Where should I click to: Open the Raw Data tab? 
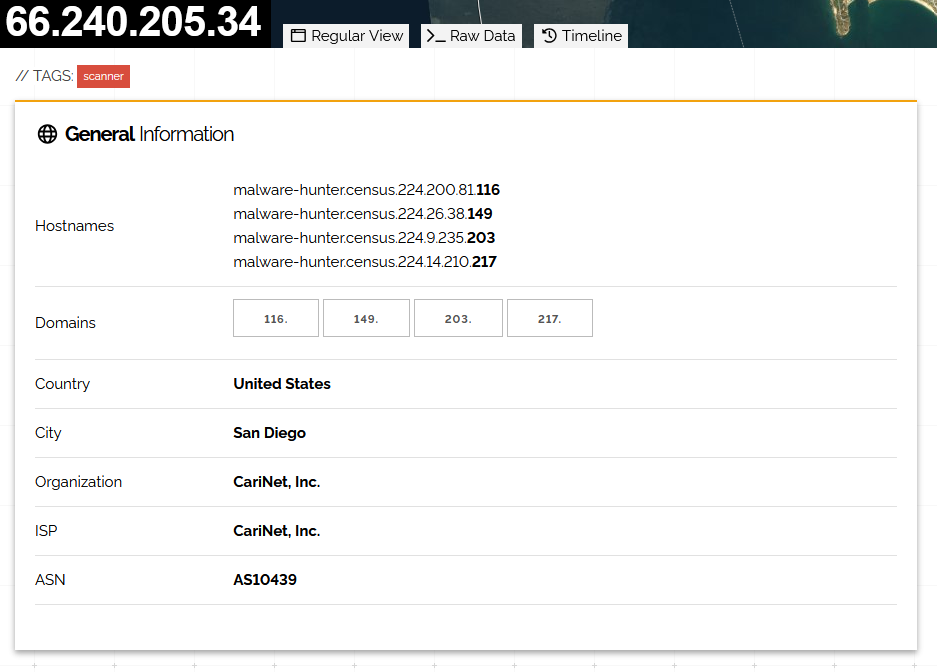pyautogui.click(x=471, y=36)
